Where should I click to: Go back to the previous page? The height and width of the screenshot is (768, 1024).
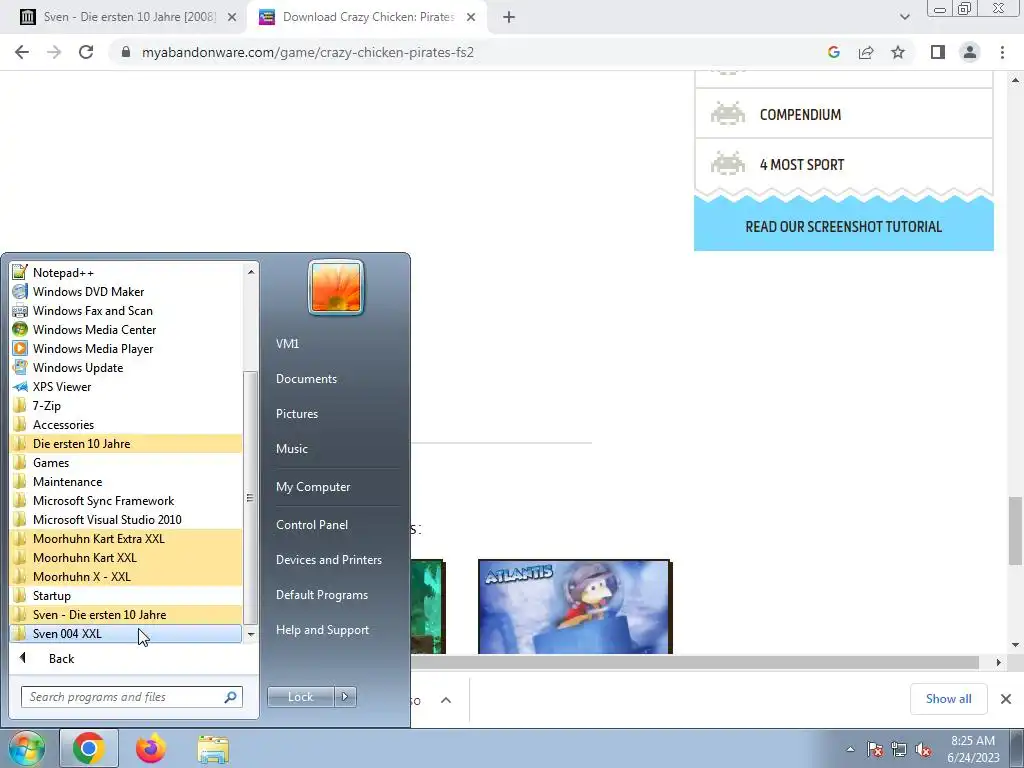coord(22,52)
